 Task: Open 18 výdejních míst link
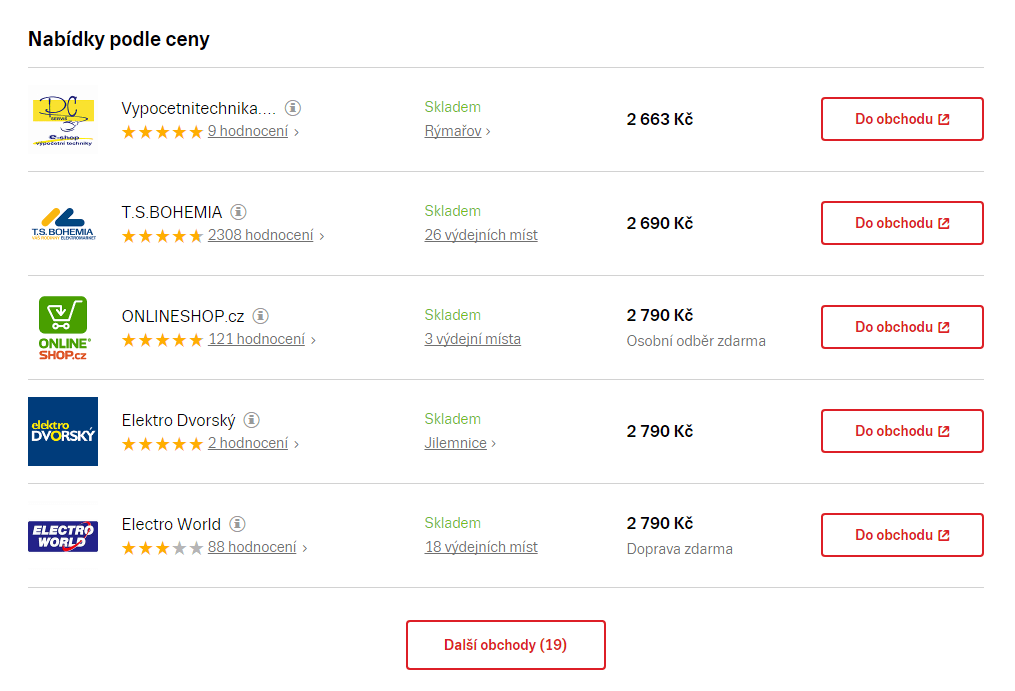pos(481,547)
